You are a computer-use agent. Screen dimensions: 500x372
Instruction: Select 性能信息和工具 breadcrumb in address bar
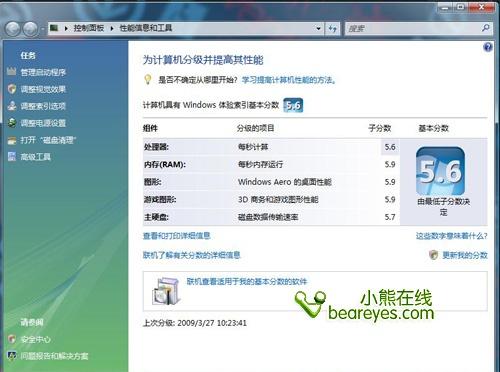(146, 28)
